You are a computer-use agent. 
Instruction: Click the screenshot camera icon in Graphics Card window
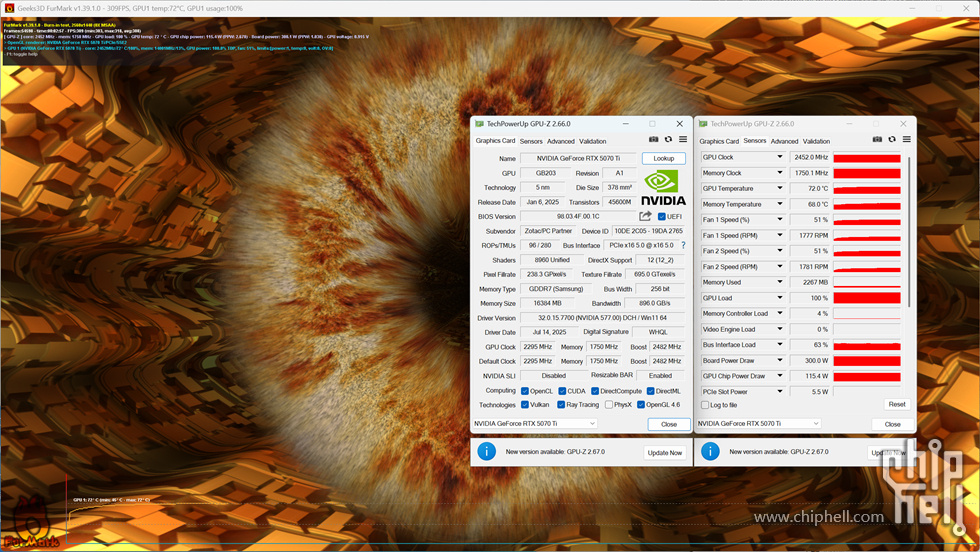point(653,139)
